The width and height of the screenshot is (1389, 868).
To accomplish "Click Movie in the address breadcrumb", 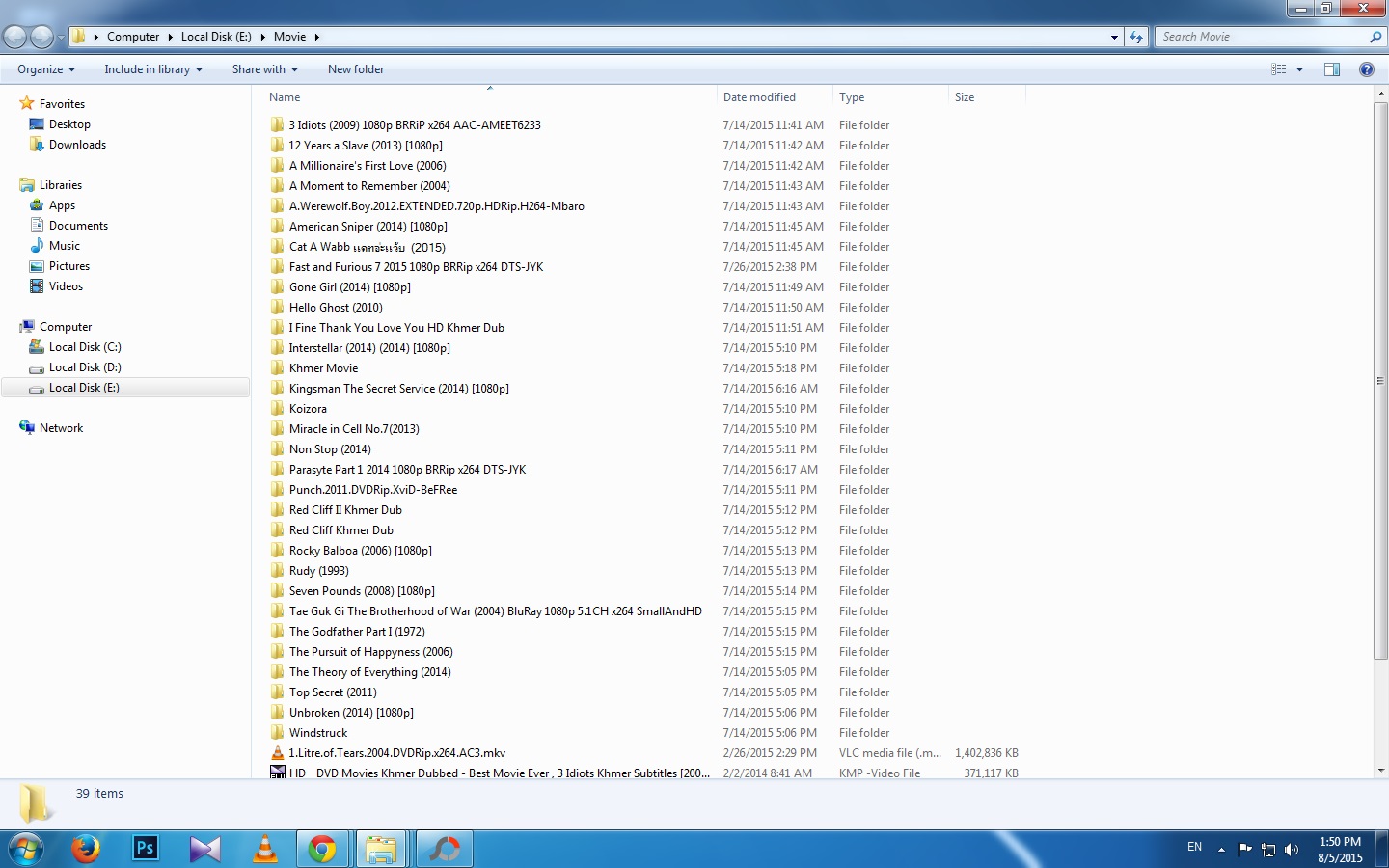I will coord(289,37).
